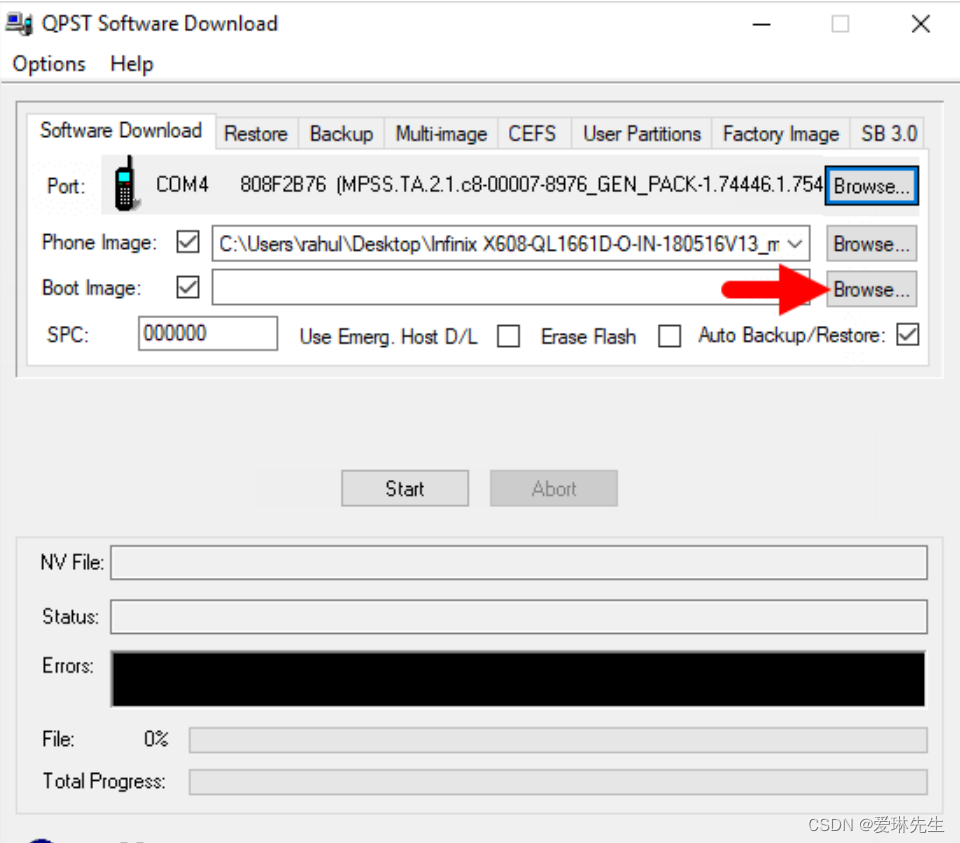Click the 0% file progress text
Image resolution: width=960 pixels, height=843 pixels.
[x=156, y=739]
